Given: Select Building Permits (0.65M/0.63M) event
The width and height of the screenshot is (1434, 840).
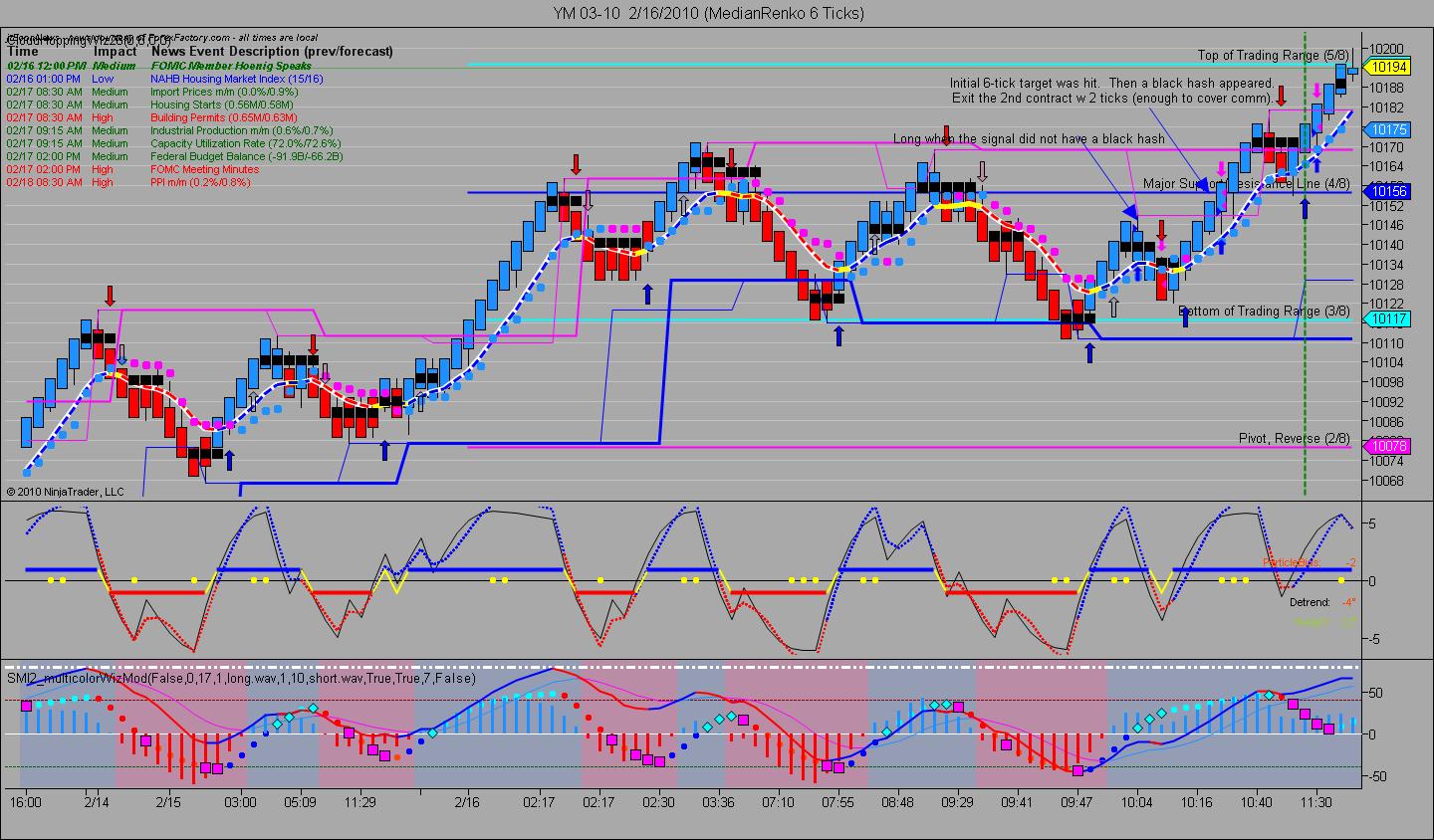Looking at the screenshot, I should coord(225,117).
